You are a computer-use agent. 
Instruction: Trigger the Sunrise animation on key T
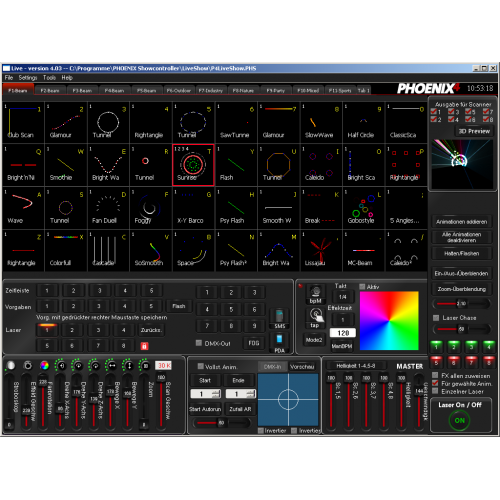tap(193, 165)
